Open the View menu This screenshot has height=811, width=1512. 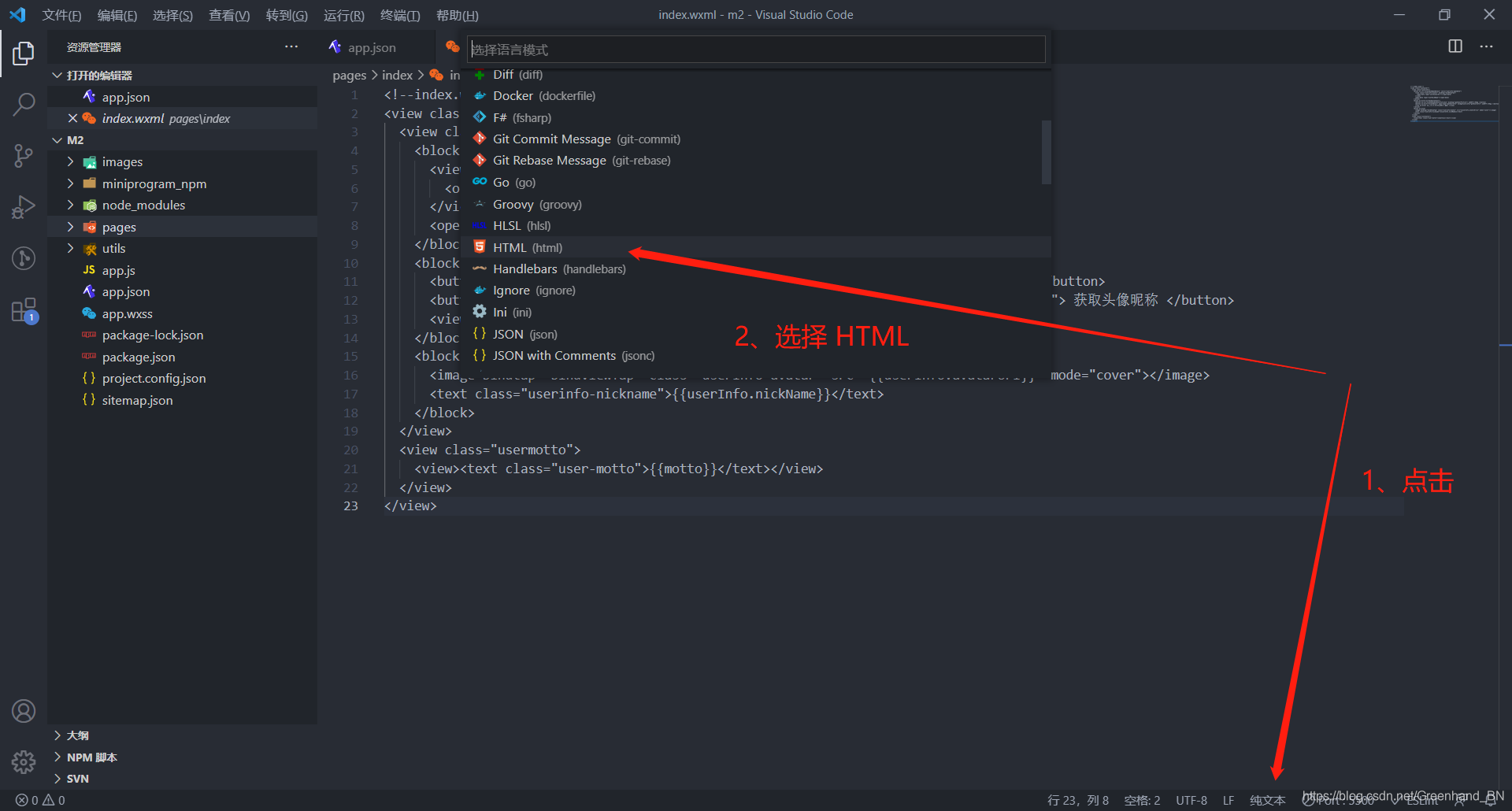tap(229, 15)
